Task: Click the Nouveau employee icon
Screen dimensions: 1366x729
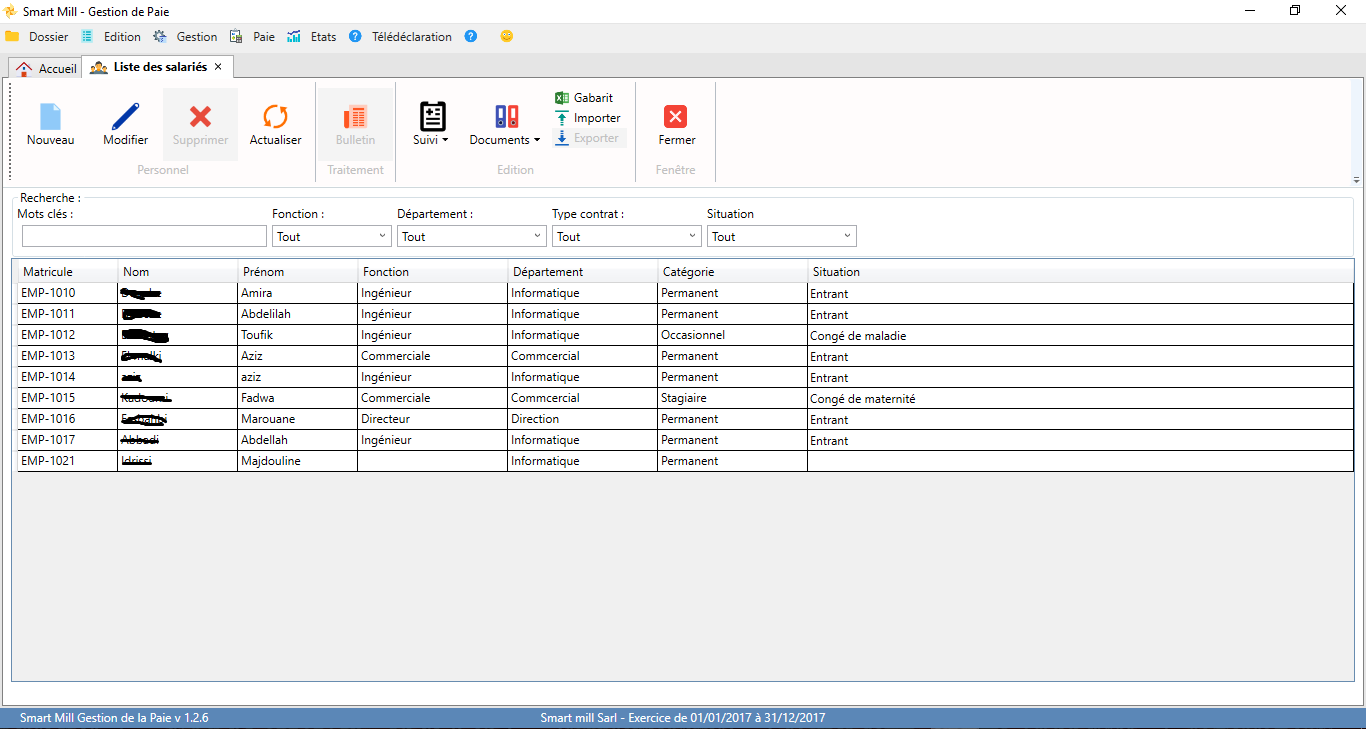Action: pyautogui.click(x=50, y=116)
